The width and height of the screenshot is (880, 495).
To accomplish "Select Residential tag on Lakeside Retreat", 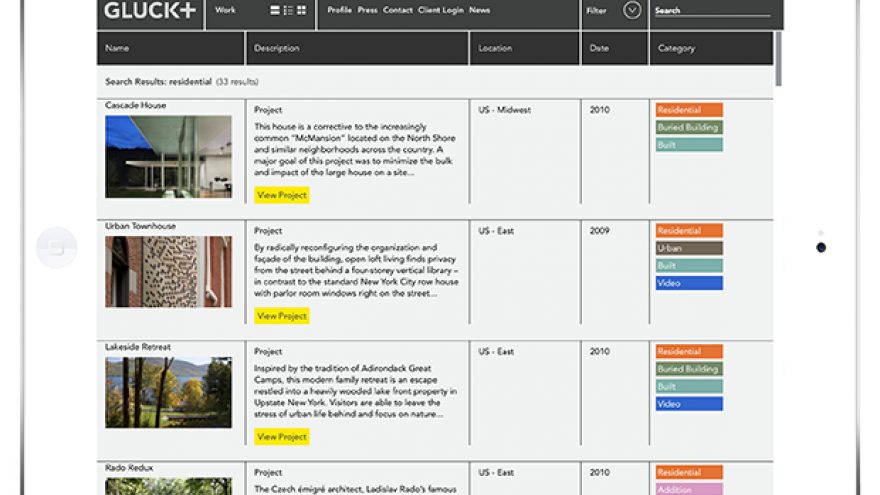I will click(x=689, y=351).
